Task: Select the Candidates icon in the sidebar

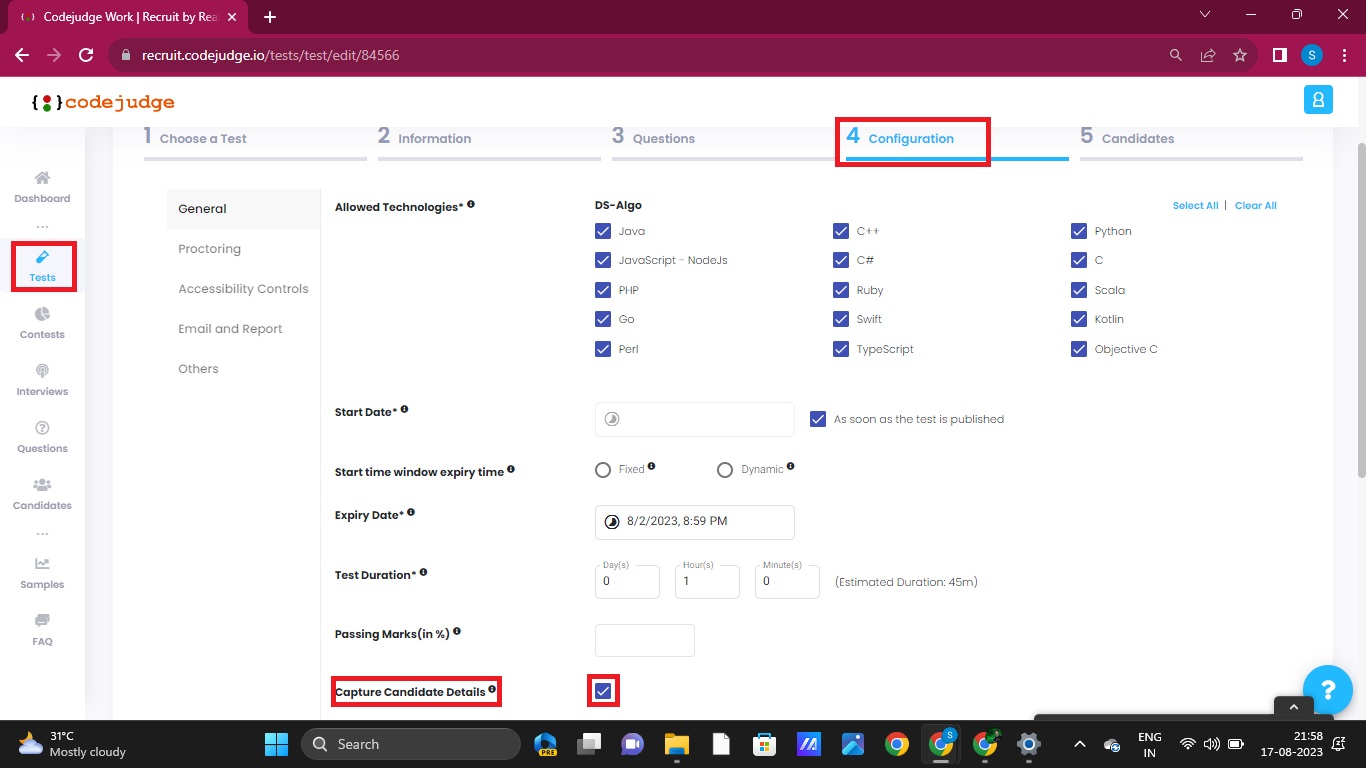Action: pos(41,495)
